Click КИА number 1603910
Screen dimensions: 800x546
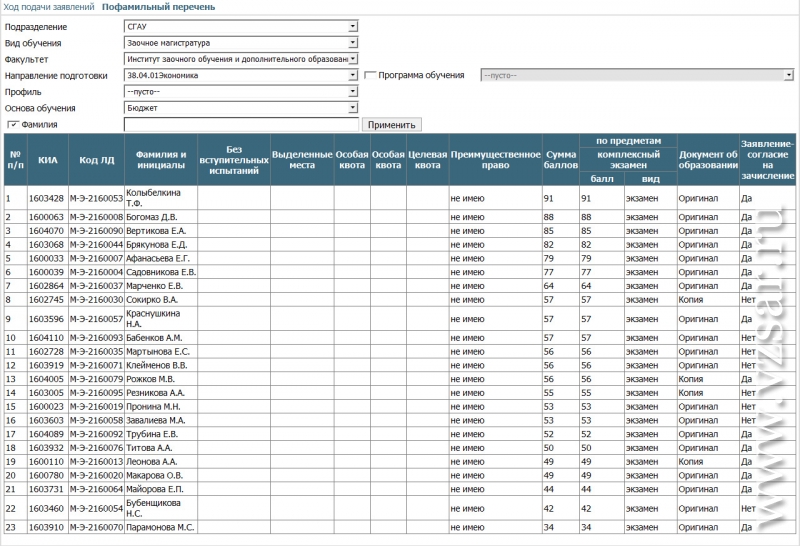coord(46,527)
